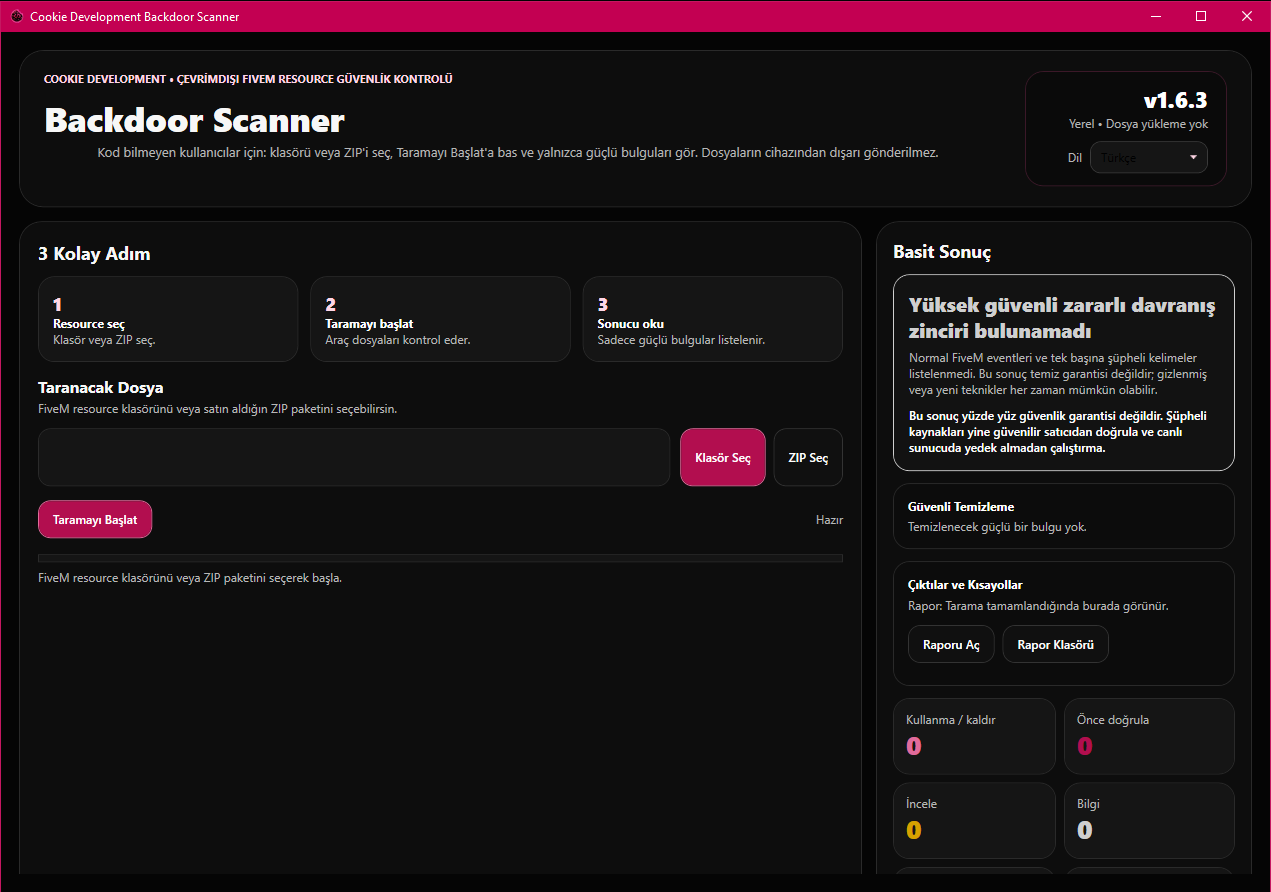The image size is (1271, 892).
Task: Click the Basit Sonuç heading
Action: [x=941, y=252]
